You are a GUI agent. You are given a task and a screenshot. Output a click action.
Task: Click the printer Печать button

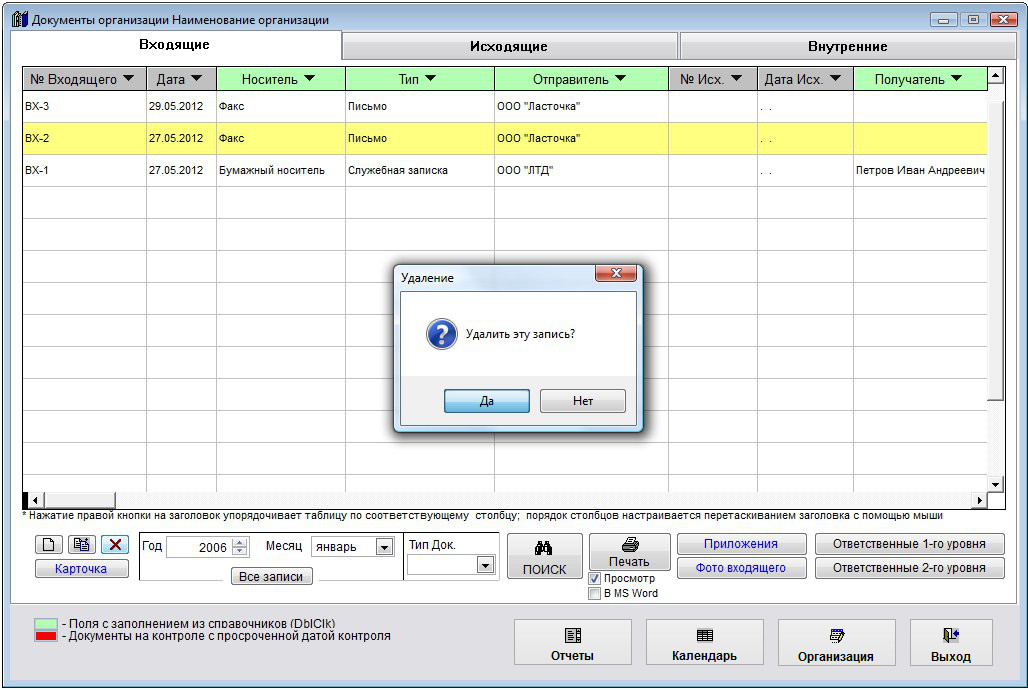(629, 552)
